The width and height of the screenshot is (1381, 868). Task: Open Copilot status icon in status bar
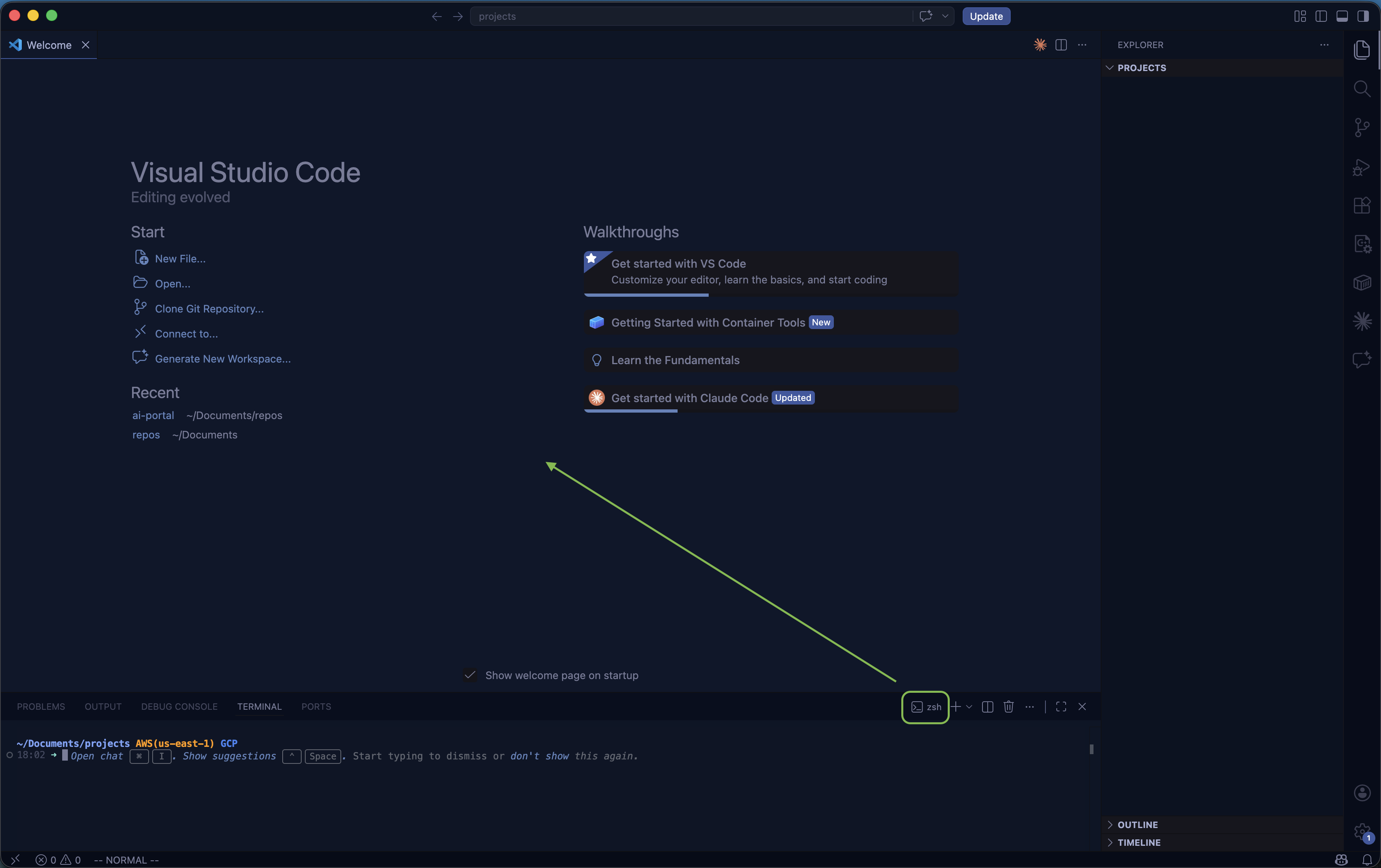[x=1341, y=860]
